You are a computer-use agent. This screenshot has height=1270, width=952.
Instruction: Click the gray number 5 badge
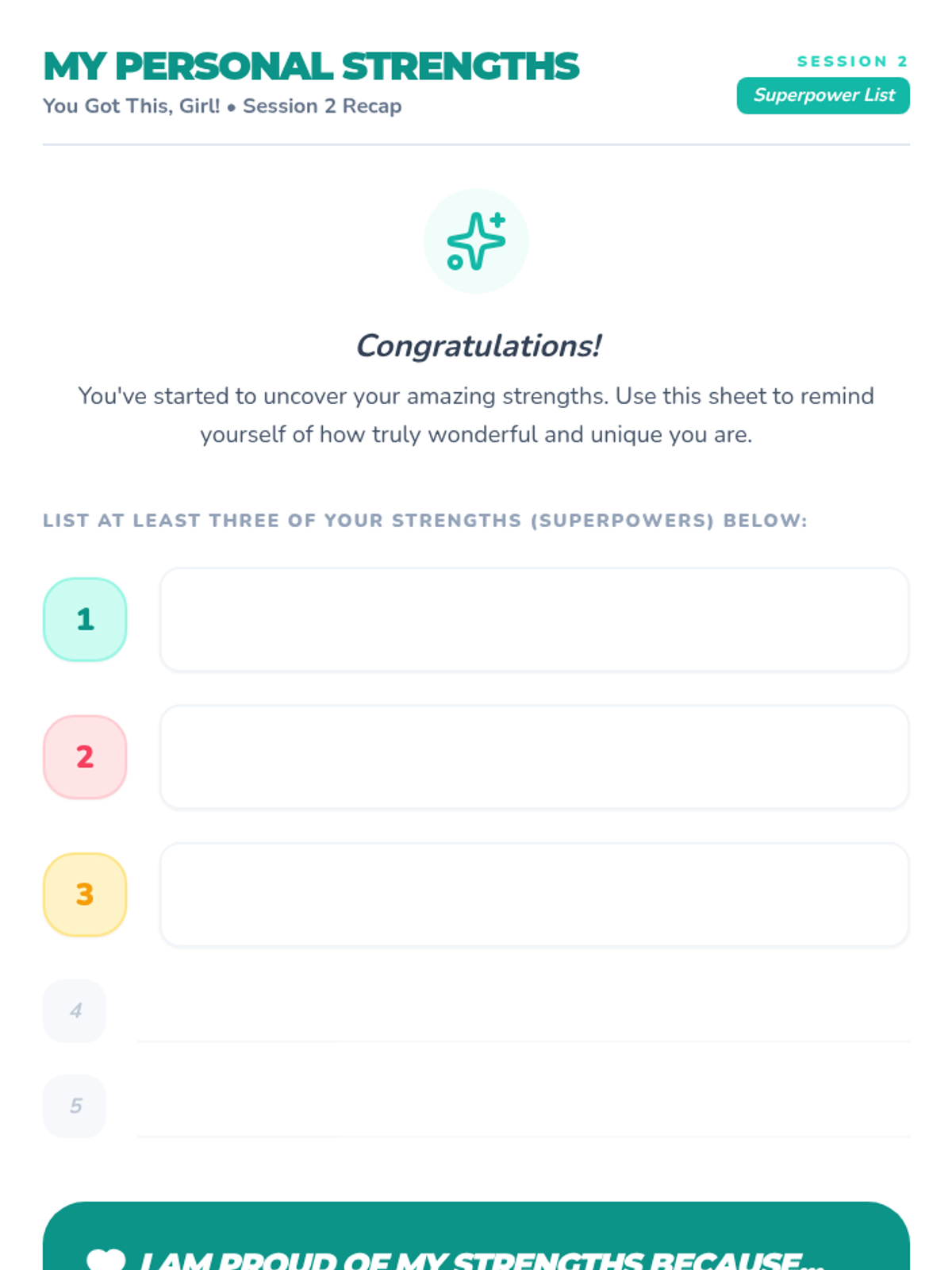[x=75, y=1106]
